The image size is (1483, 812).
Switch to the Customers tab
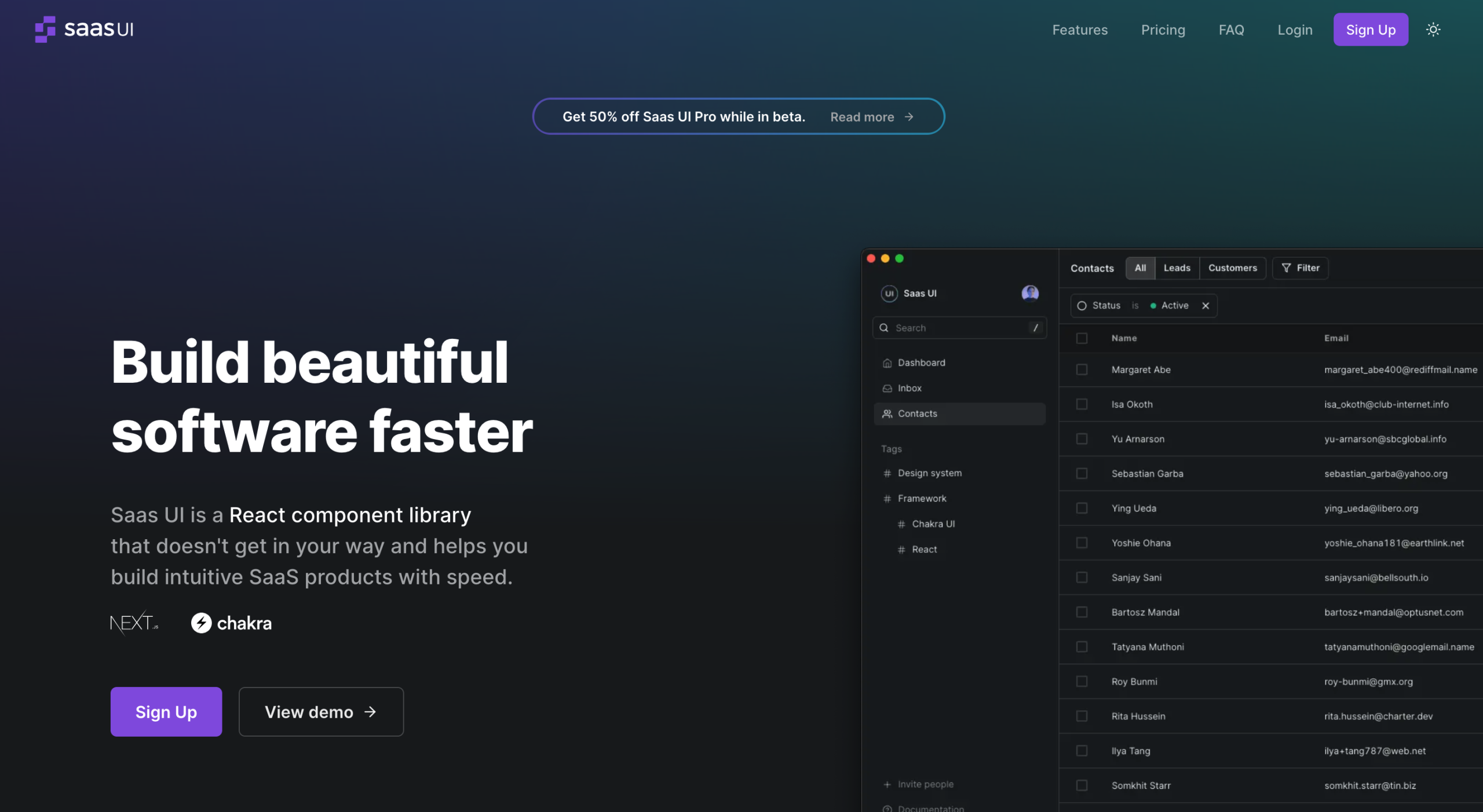tap(1233, 268)
